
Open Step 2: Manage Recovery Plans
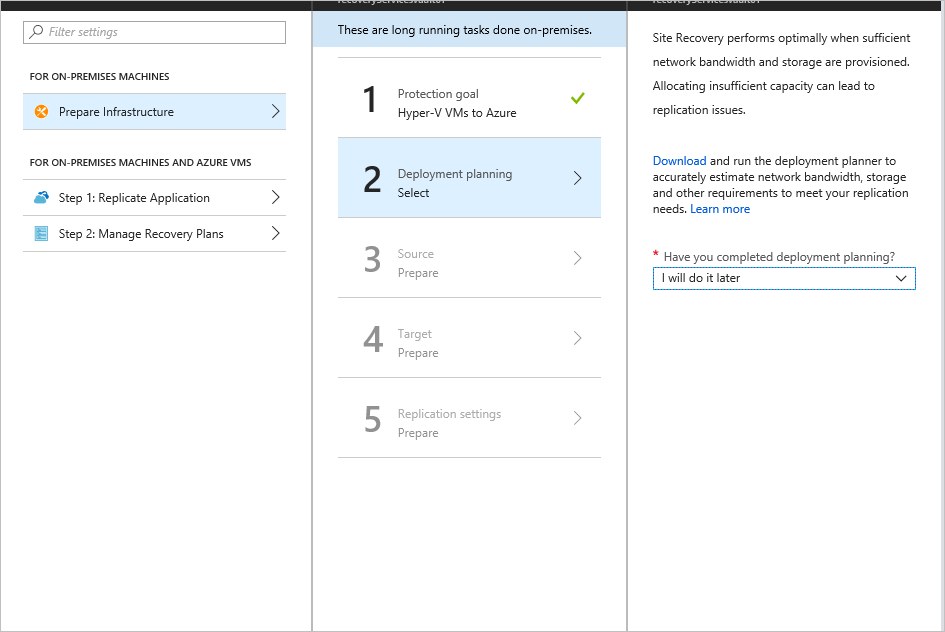pos(154,234)
